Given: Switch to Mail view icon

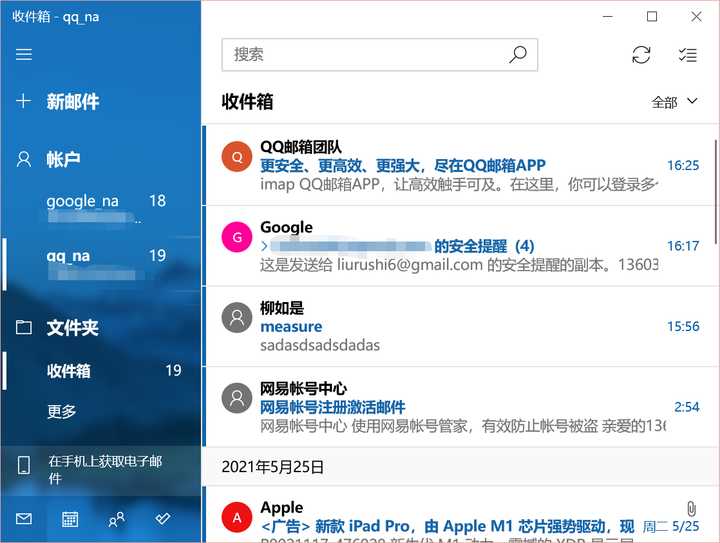Looking at the screenshot, I should 24,519.
